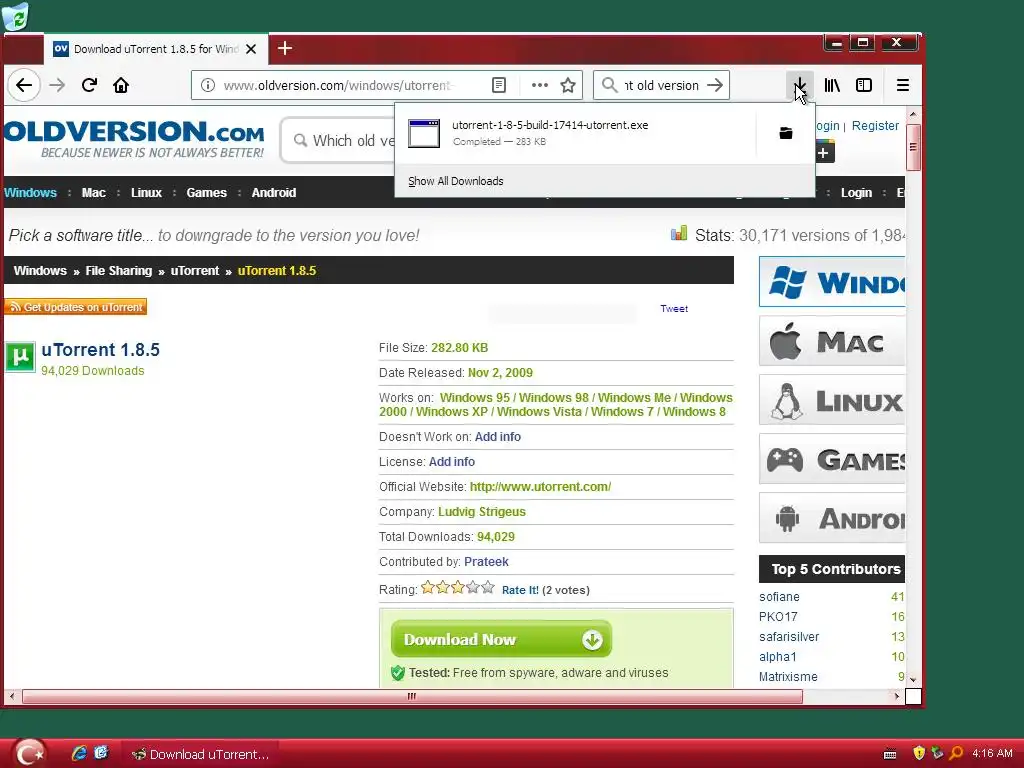Show sidebars with the sidebar icon
The height and width of the screenshot is (768, 1024).
click(863, 85)
